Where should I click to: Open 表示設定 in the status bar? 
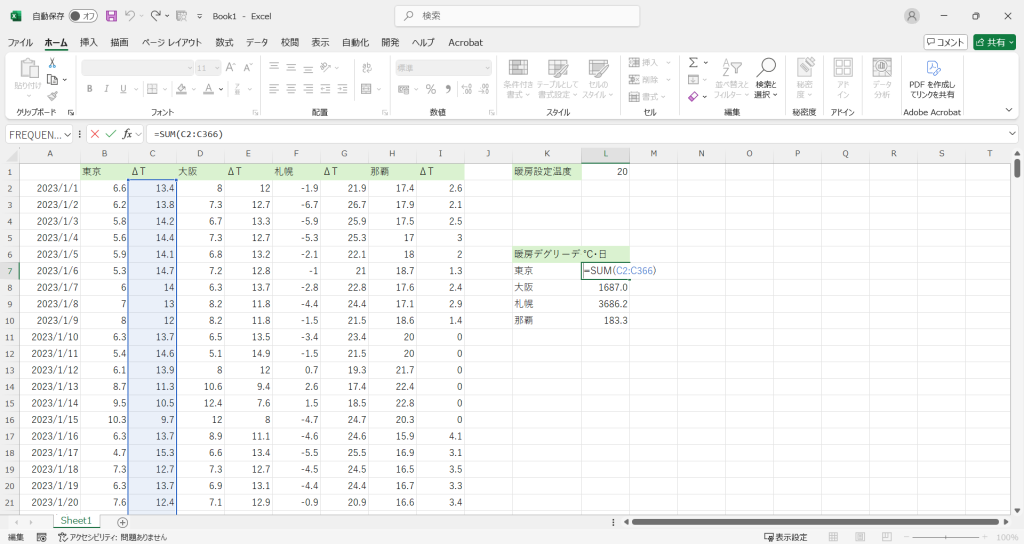tap(785, 537)
